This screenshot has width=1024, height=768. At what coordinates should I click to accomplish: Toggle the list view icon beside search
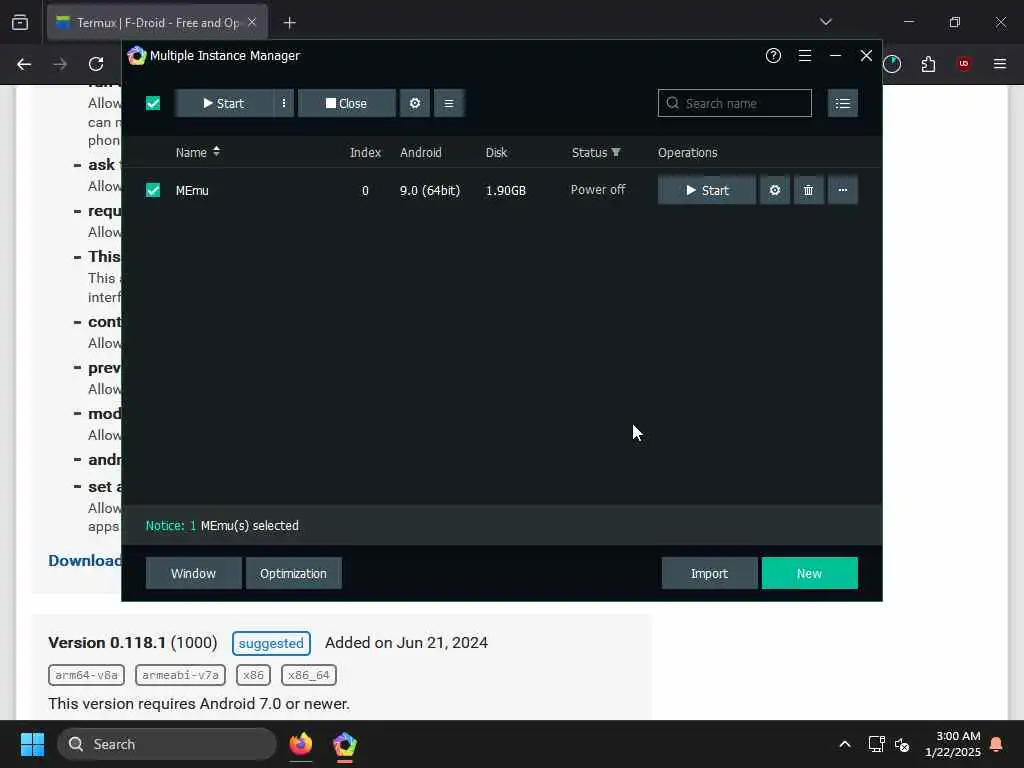[842, 103]
